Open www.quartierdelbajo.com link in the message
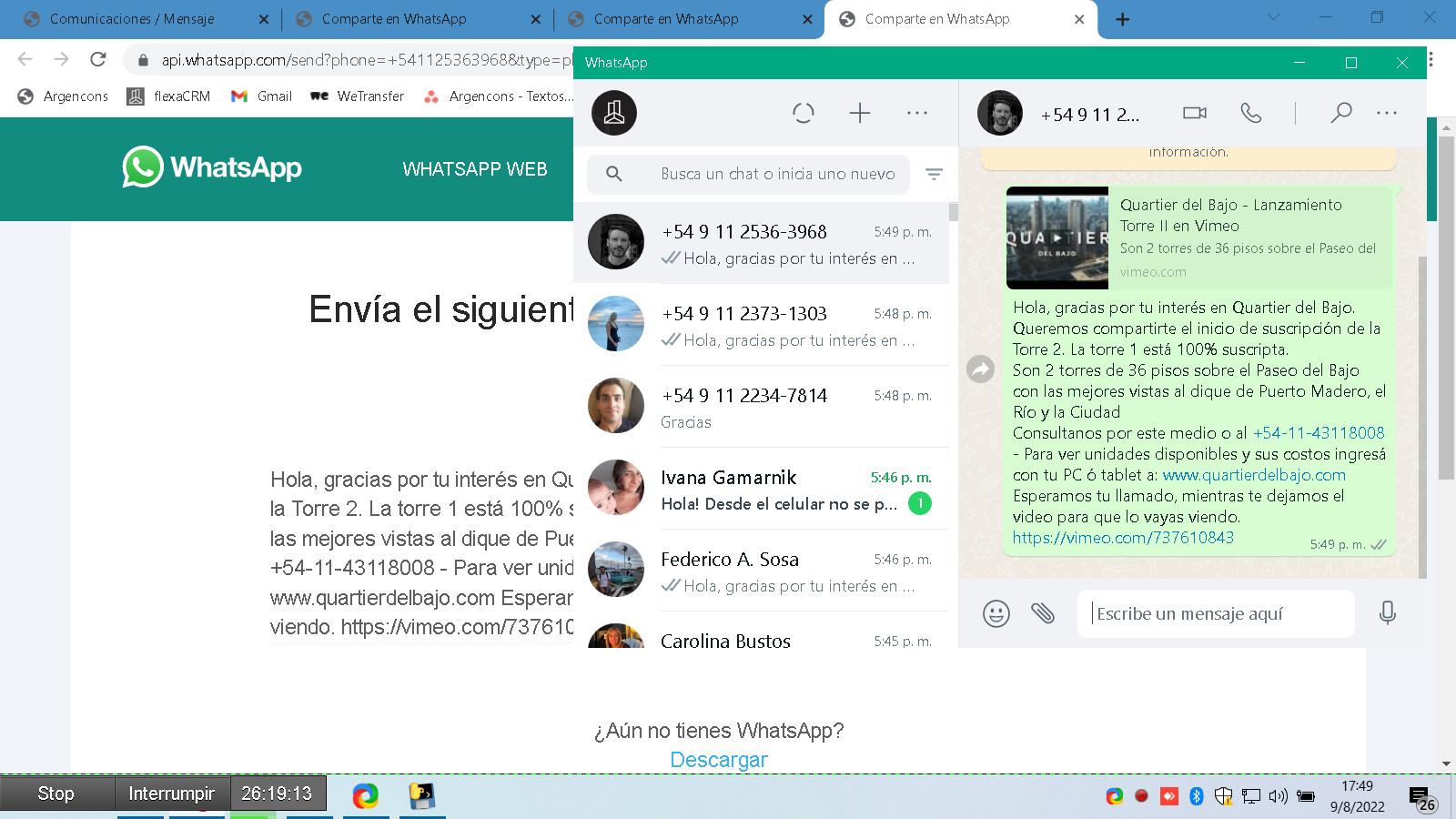Screen dimensions: 1456x819 [1254, 475]
